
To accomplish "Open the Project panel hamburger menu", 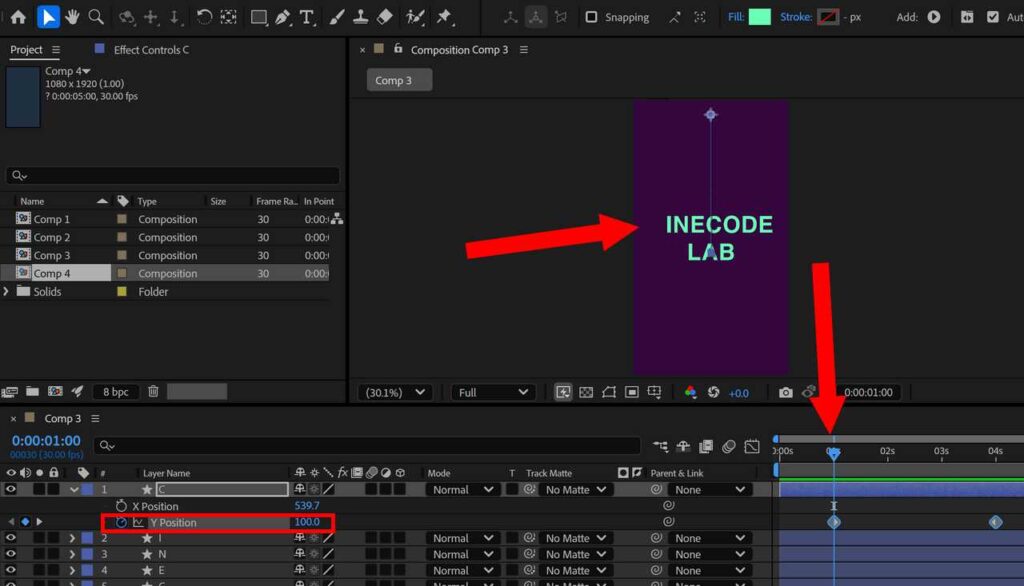I will tap(56, 50).
